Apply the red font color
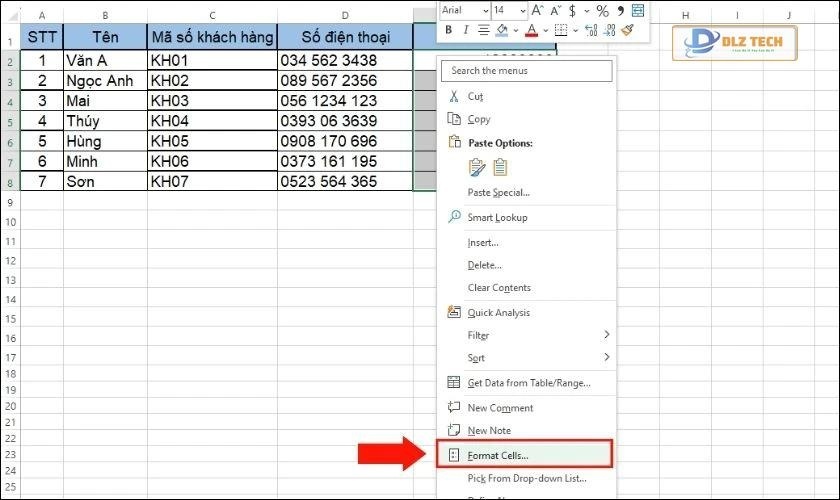This screenshot has height=500, width=840. [531, 30]
